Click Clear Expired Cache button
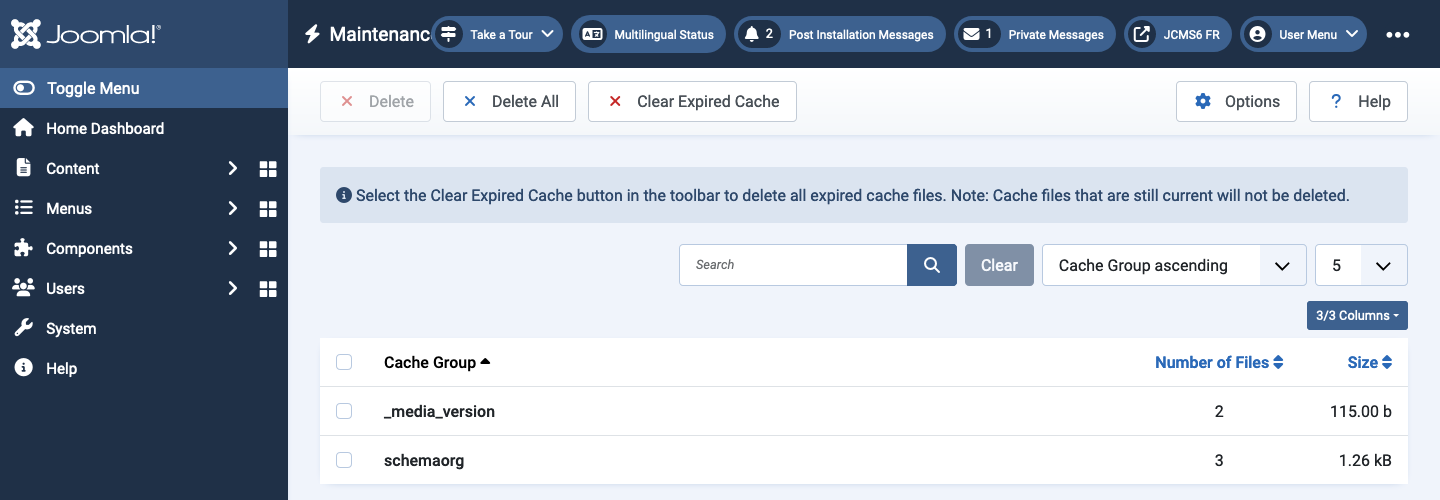 (x=692, y=101)
